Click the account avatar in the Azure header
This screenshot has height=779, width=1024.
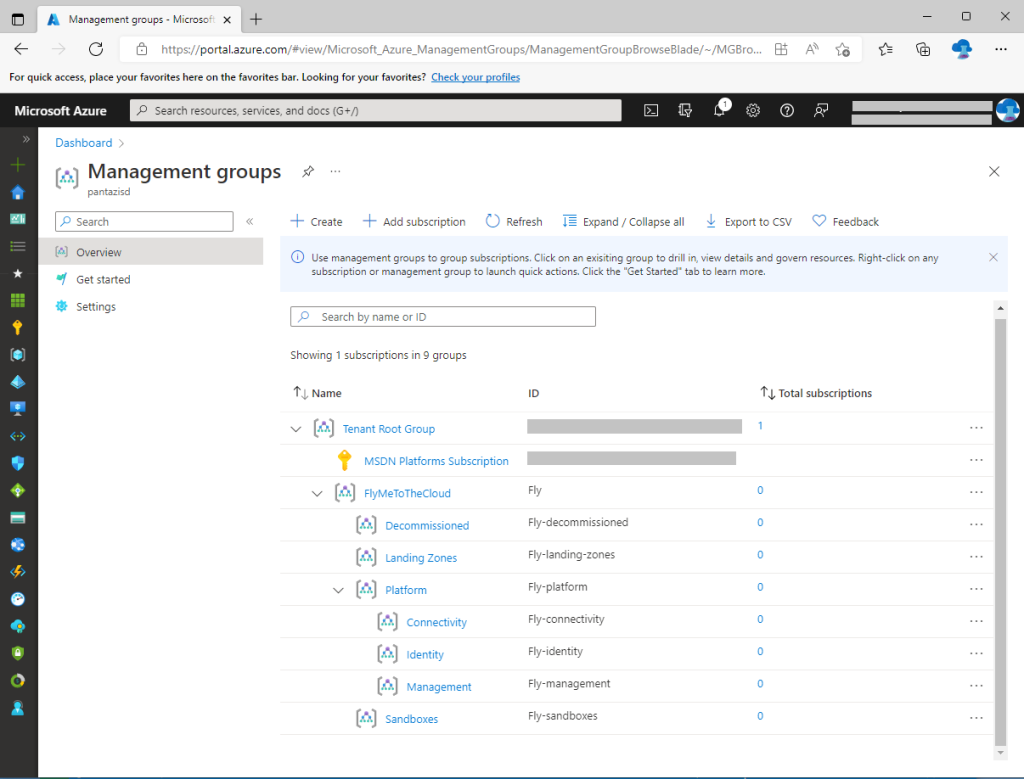click(x=1008, y=110)
